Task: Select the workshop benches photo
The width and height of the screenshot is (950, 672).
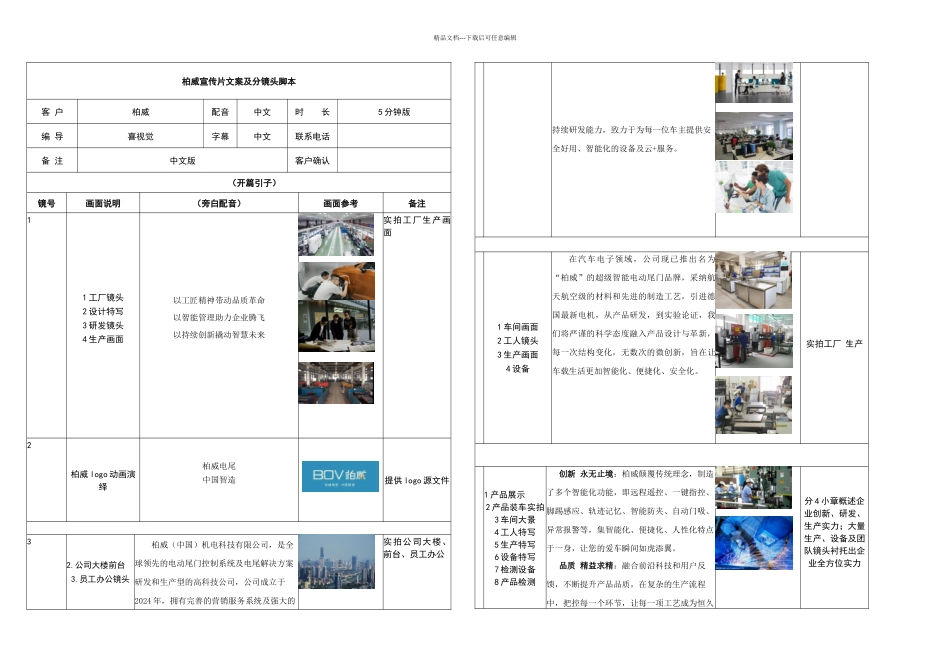Action: pos(754,280)
